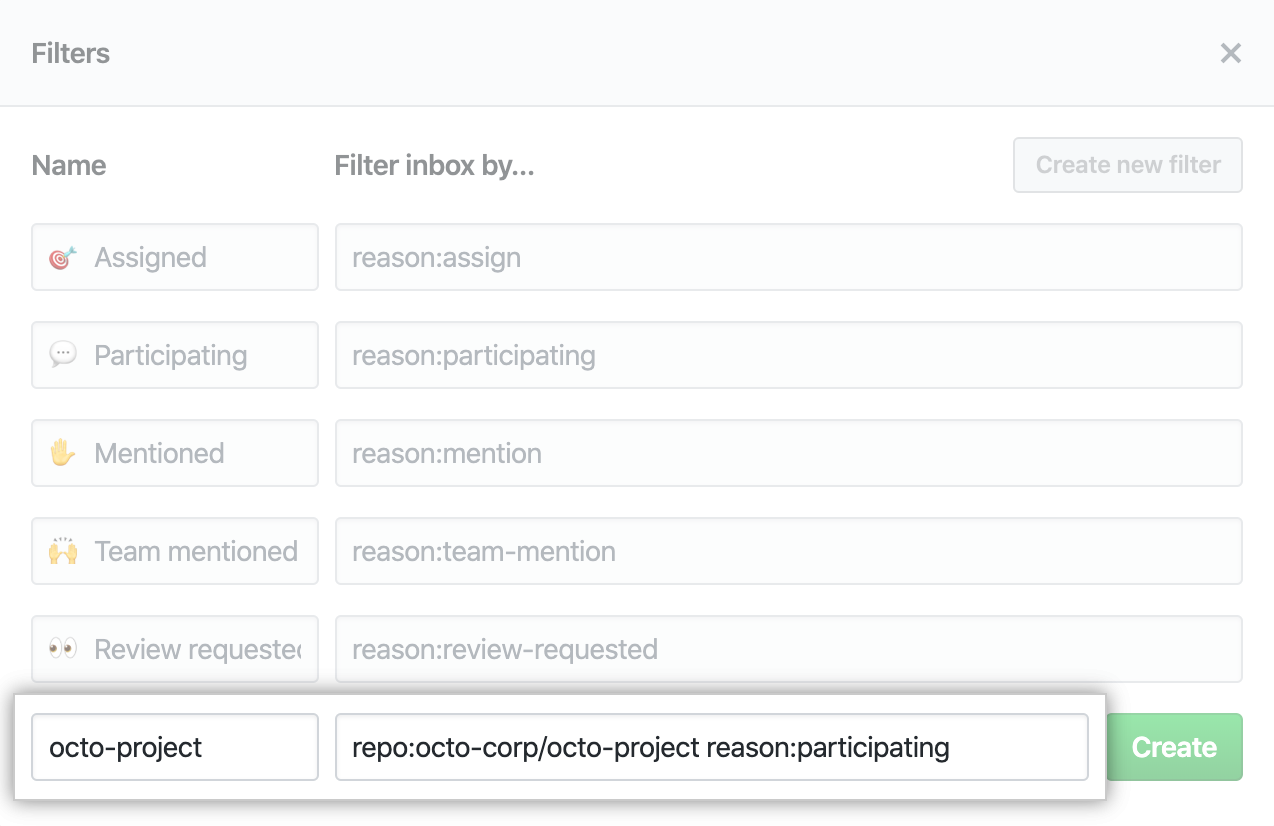Close the Filters dialog
Image resolution: width=1274 pixels, height=826 pixels.
1230,54
